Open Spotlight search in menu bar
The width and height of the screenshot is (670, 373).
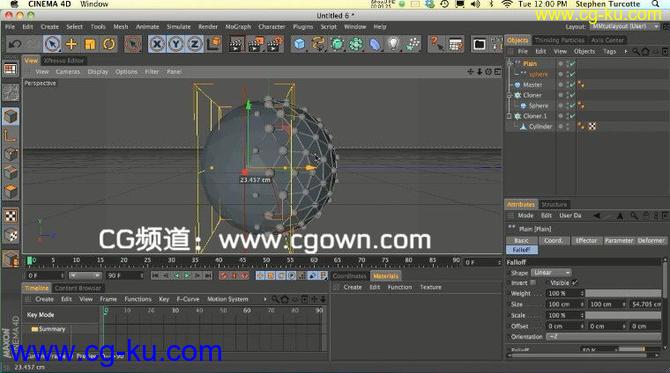(655, 4)
